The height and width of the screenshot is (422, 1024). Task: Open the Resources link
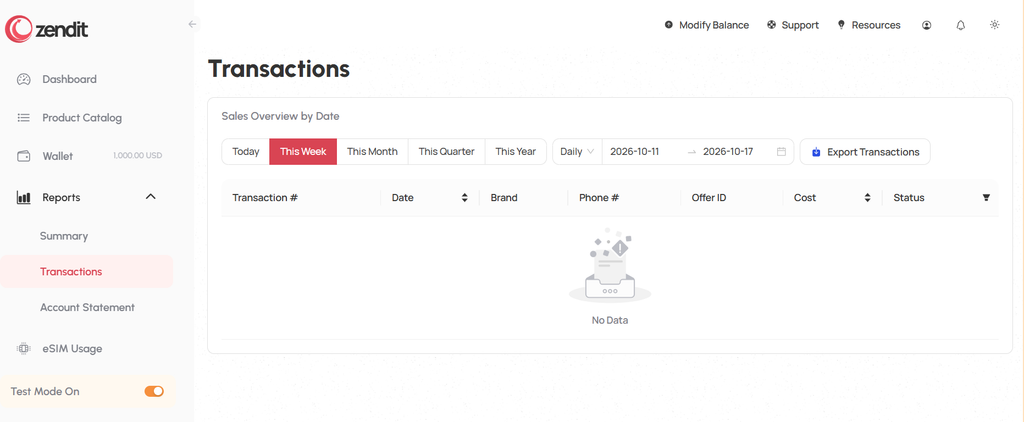point(869,25)
